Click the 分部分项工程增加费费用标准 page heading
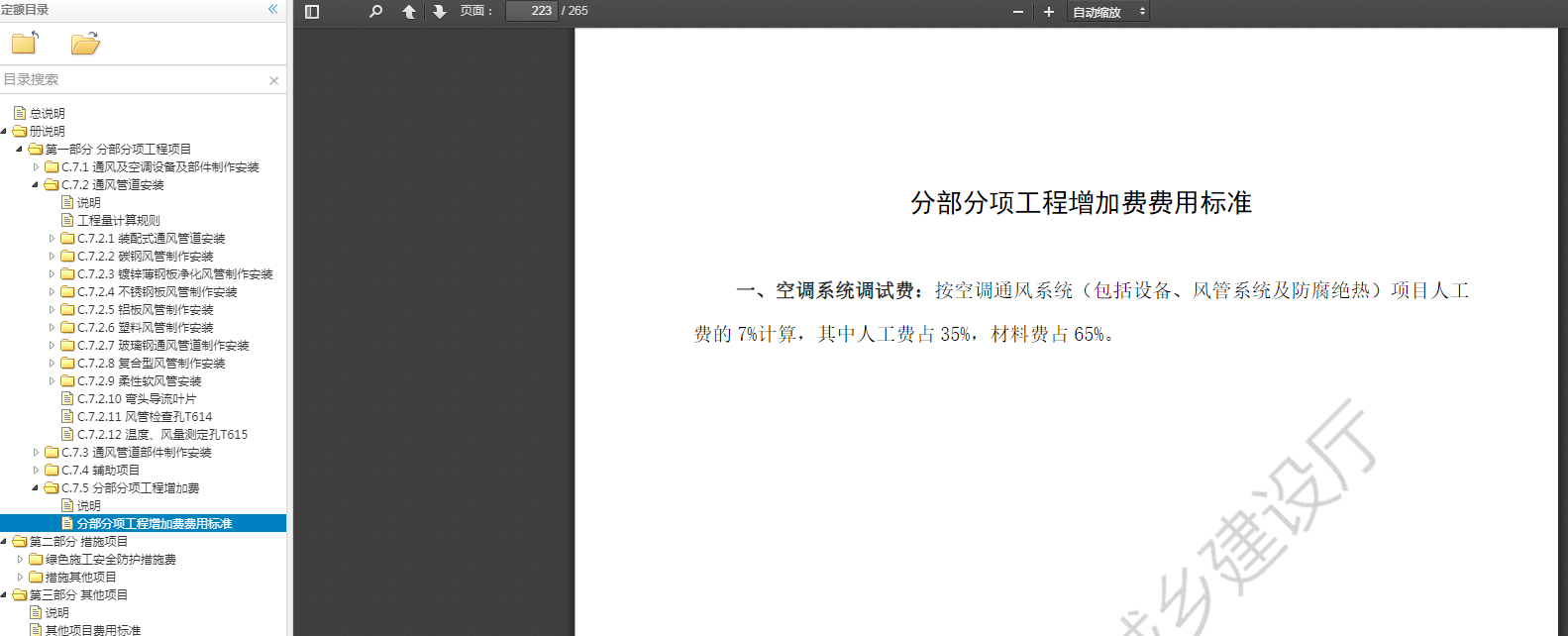This screenshot has width=1568, height=636. tap(1081, 203)
